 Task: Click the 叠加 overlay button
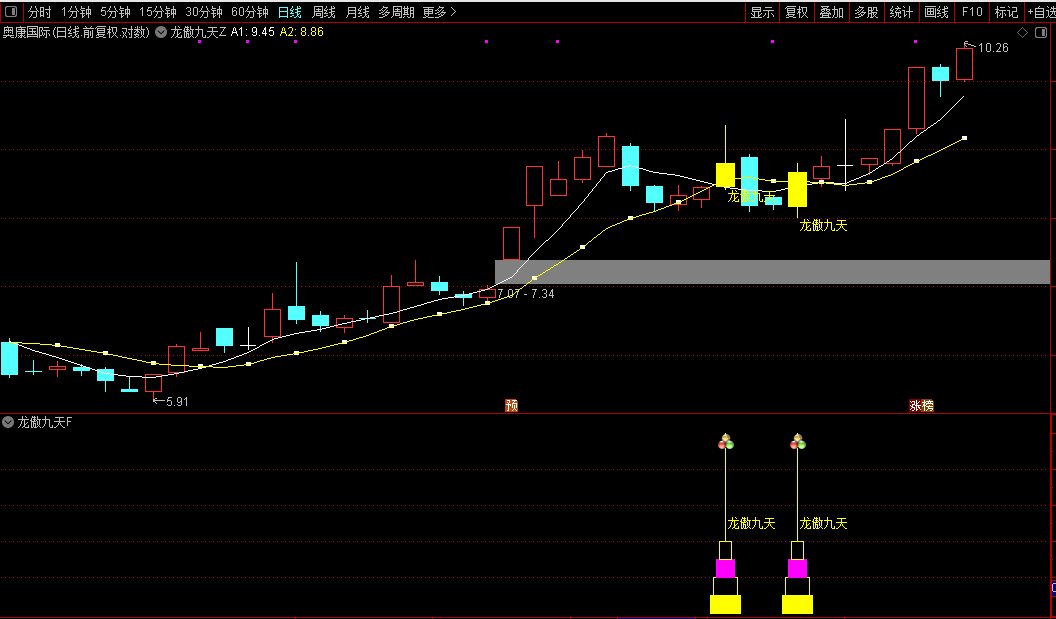click(831, 12)
